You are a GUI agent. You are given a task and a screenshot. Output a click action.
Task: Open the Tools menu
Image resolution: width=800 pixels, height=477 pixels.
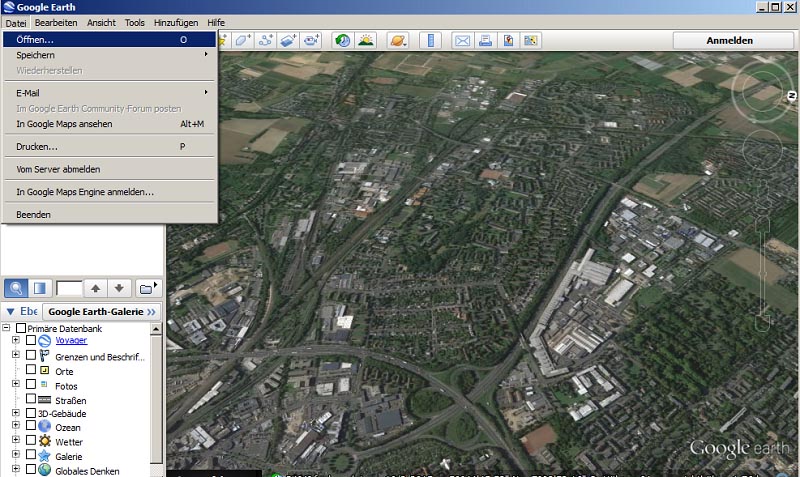[x=135, y=22]
